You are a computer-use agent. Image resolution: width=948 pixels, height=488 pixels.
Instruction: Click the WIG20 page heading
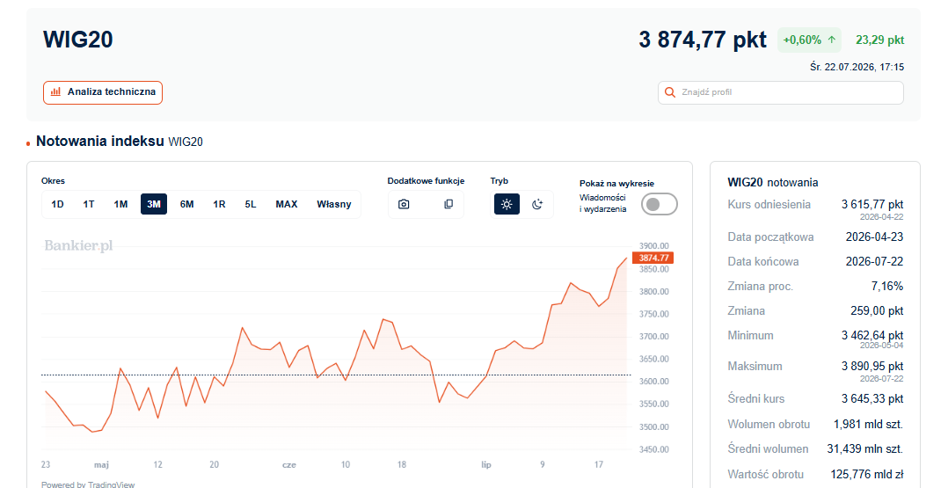(78, 40)
